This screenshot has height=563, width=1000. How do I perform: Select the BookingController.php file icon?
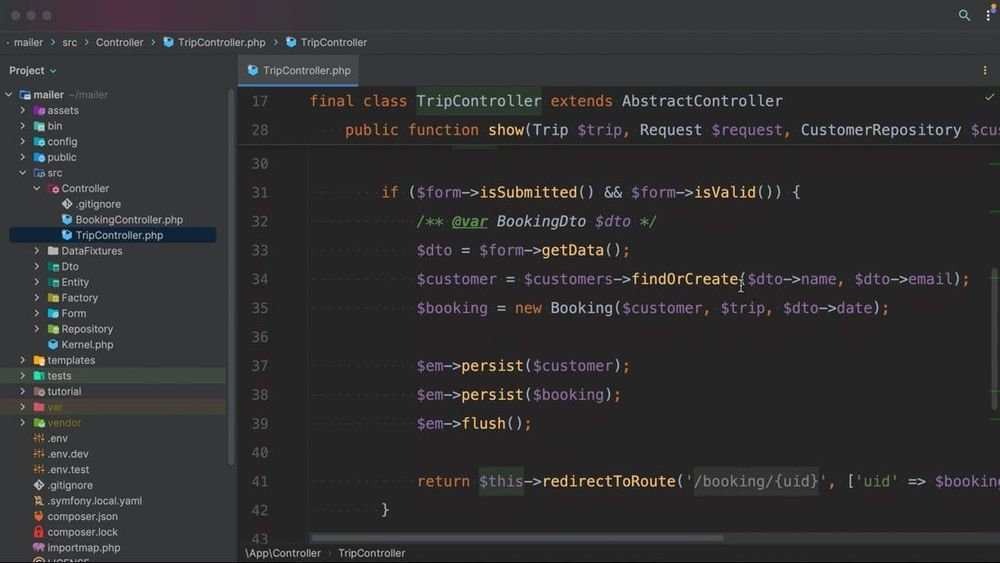tap(67, 219)
